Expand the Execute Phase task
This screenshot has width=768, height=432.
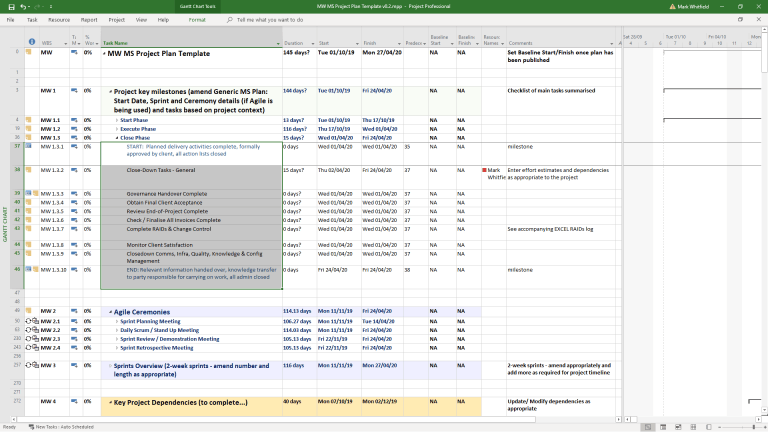[x=117, y=129]
